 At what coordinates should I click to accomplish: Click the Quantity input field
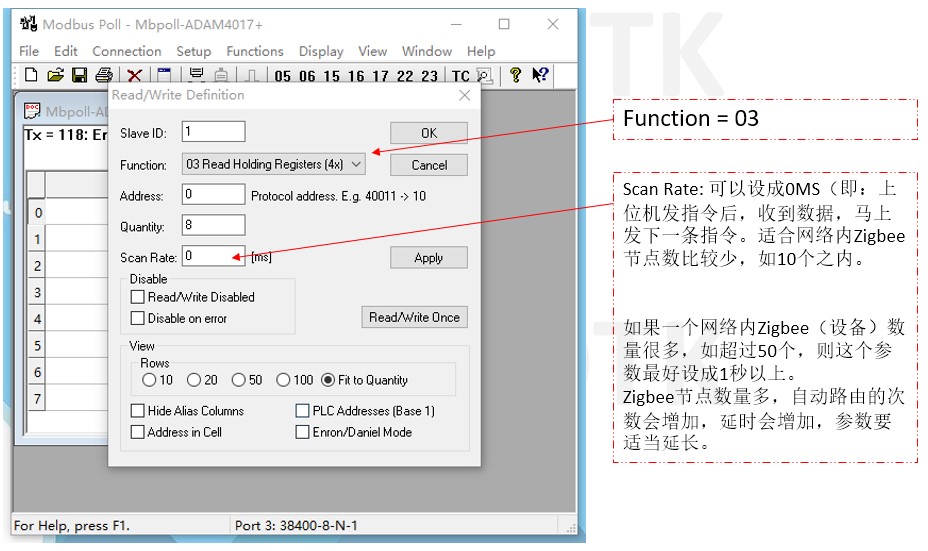tap(213, 225)
